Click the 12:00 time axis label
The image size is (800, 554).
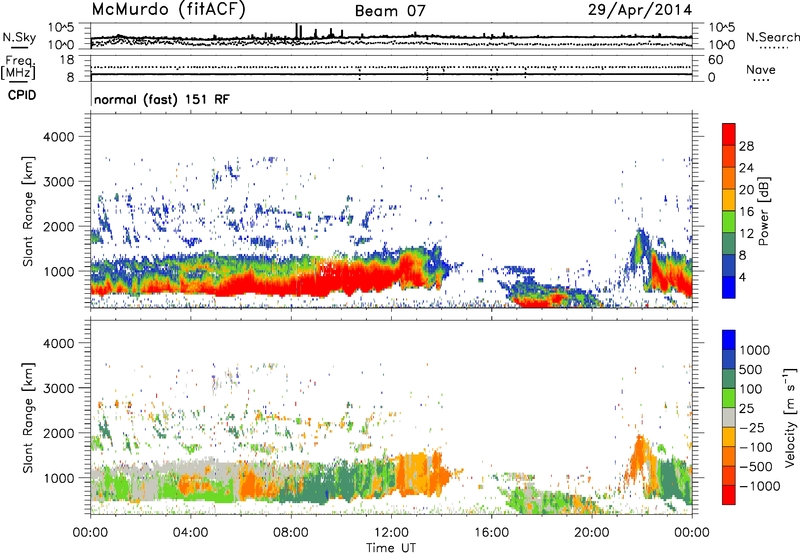(x=391, y=533)
